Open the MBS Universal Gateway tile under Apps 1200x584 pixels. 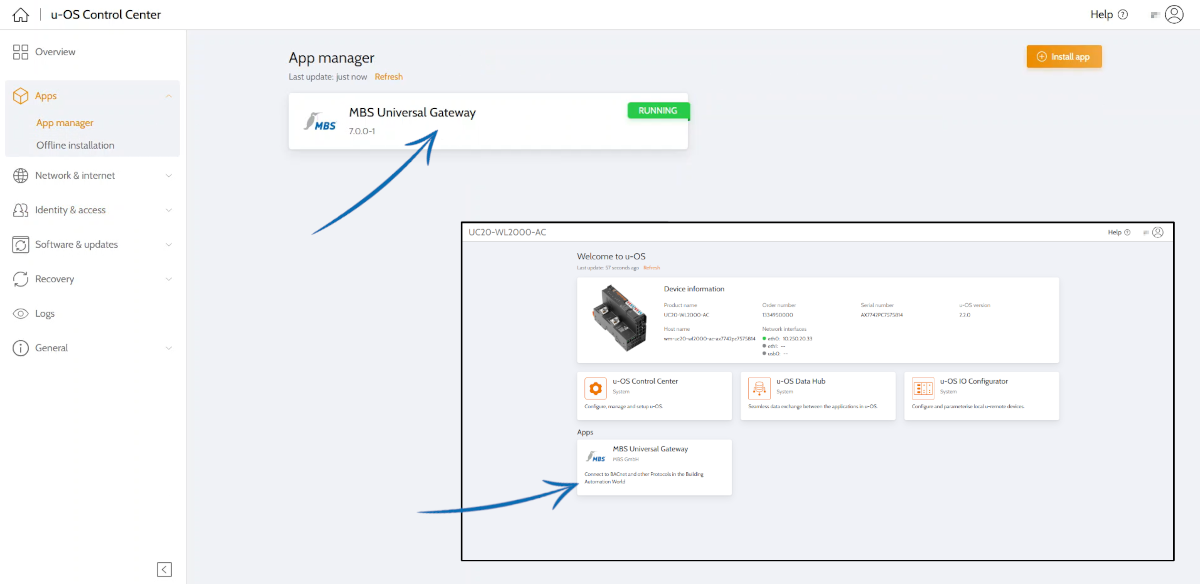(655, 467)
